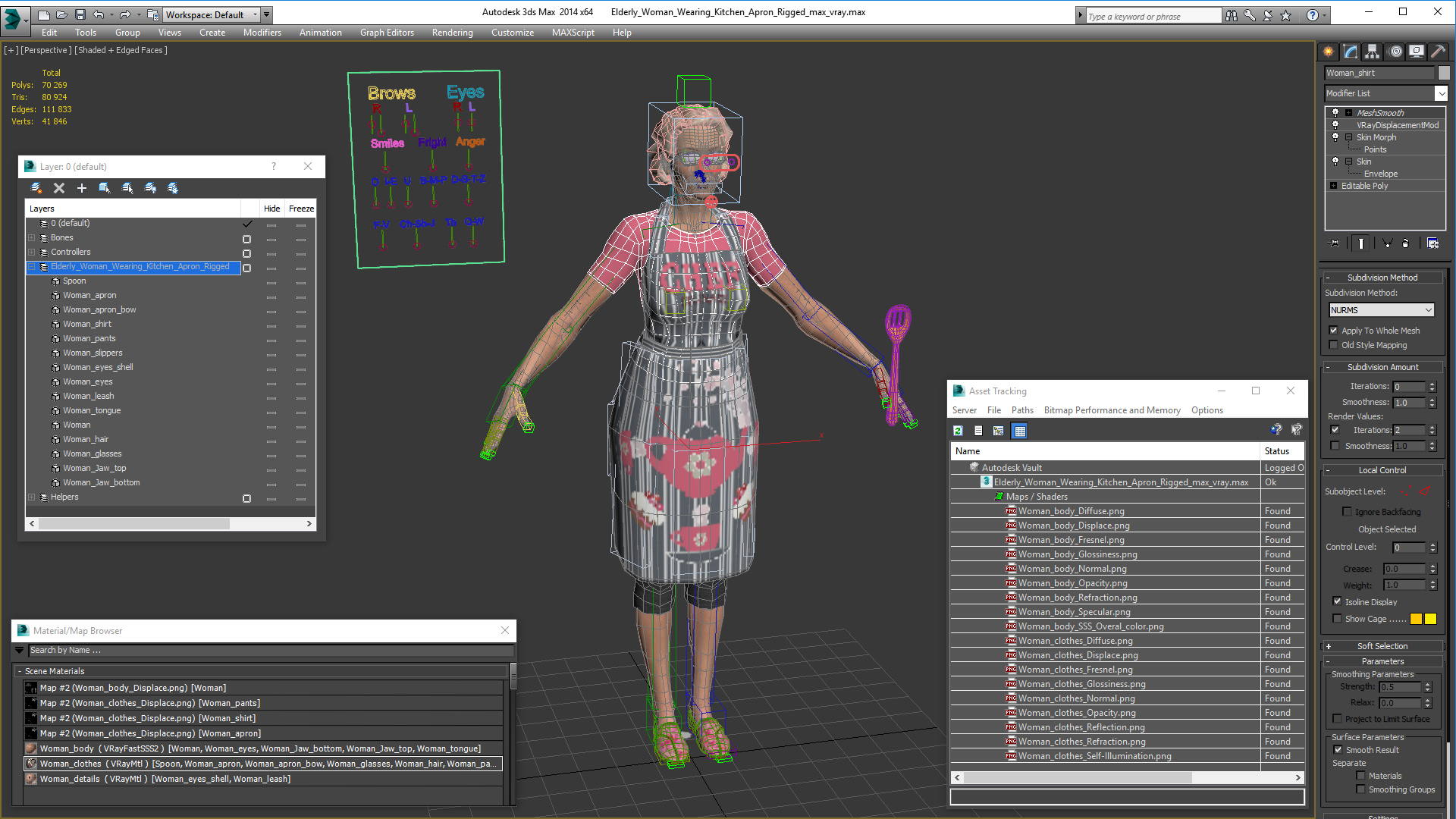1456x819 pixels.
Task: Click Delete layer X icon in Layer dialog
Action: [x=59, y=188]
